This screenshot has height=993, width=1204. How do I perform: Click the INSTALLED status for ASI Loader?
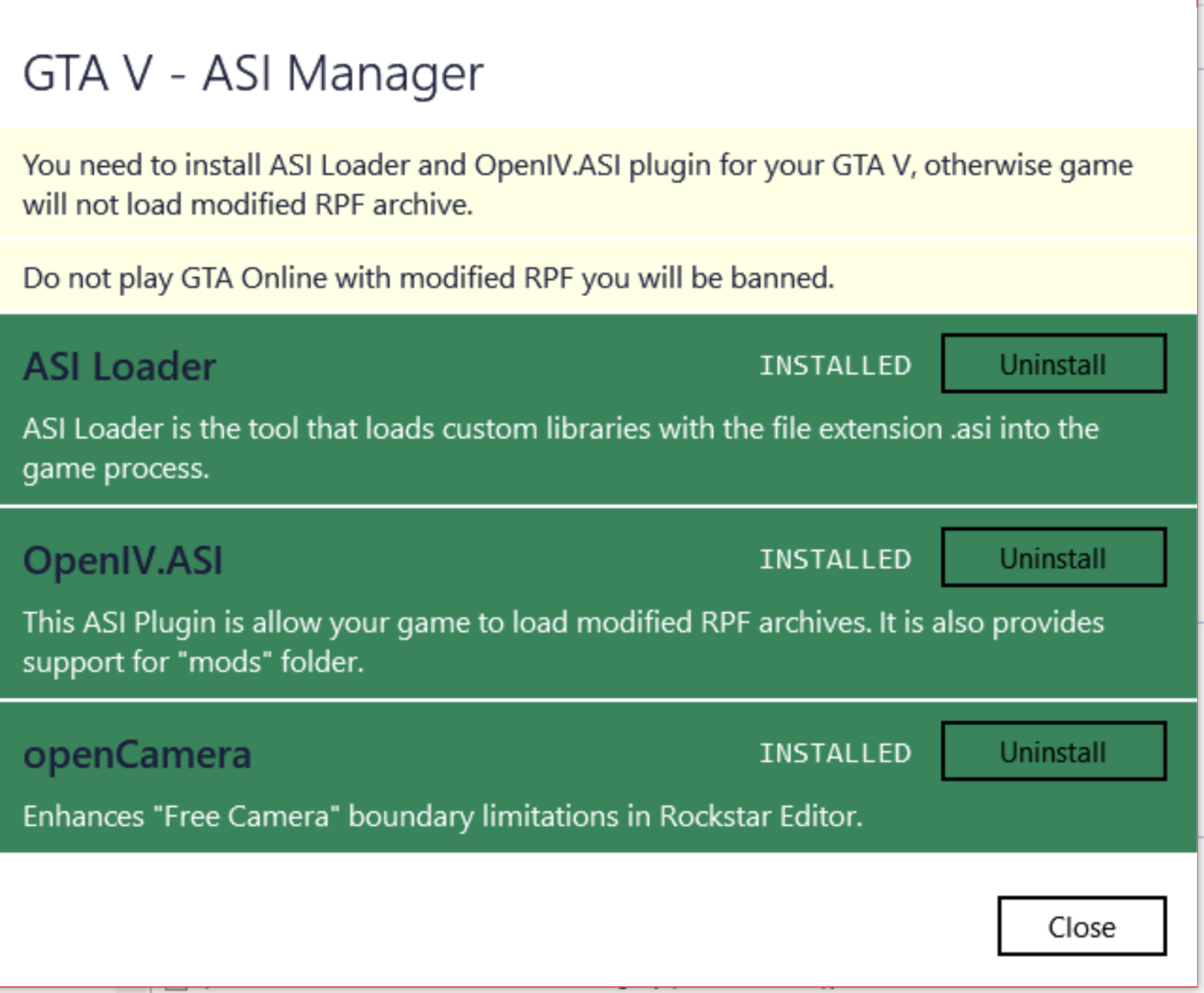[x=835, y=366]
